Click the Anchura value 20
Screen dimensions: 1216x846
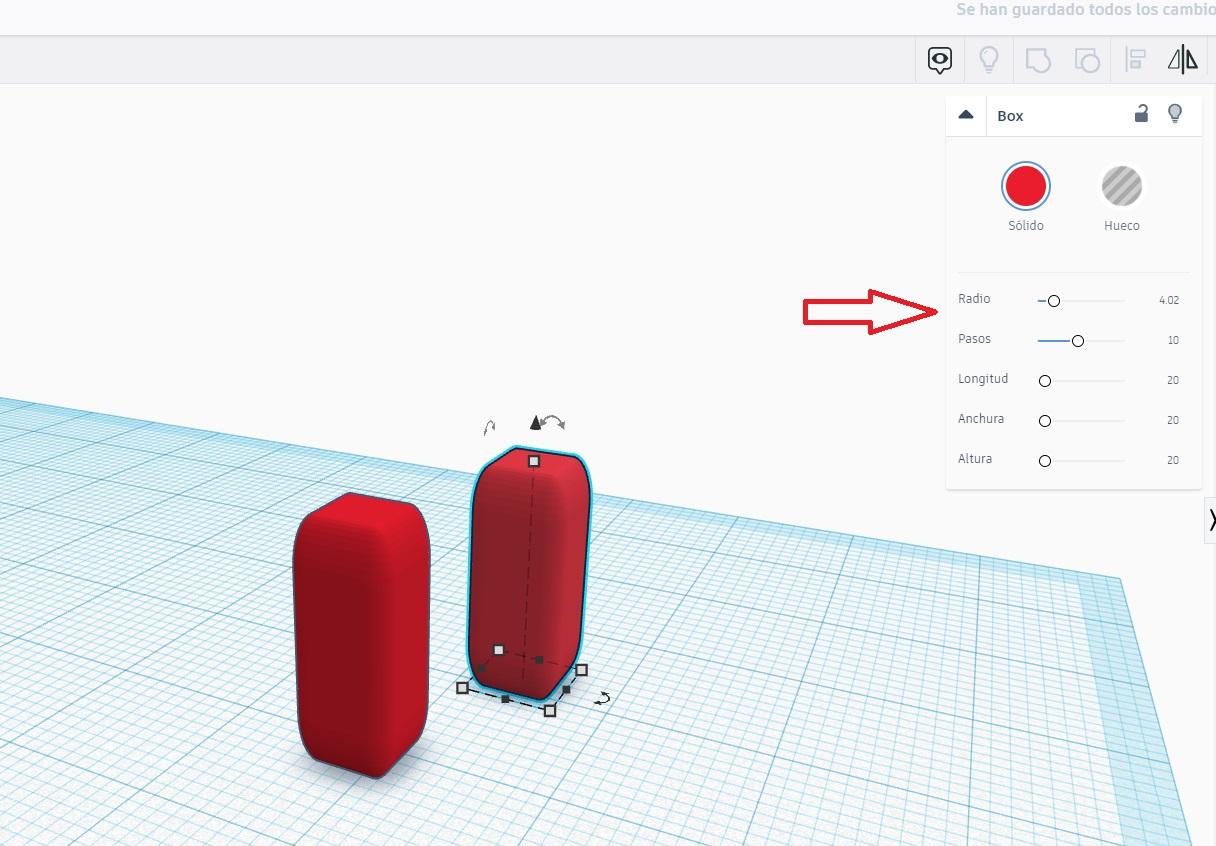click(1173, 420)
